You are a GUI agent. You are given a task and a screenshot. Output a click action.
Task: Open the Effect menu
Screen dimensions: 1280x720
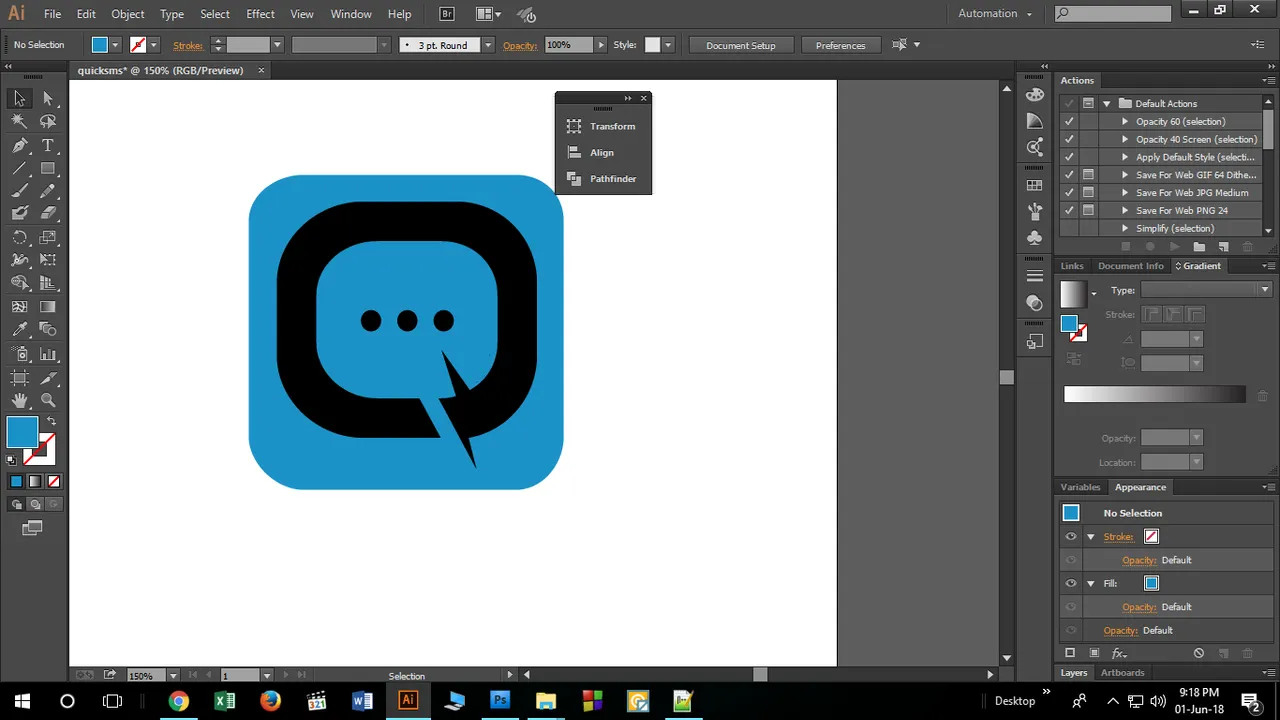pos(260,14)
